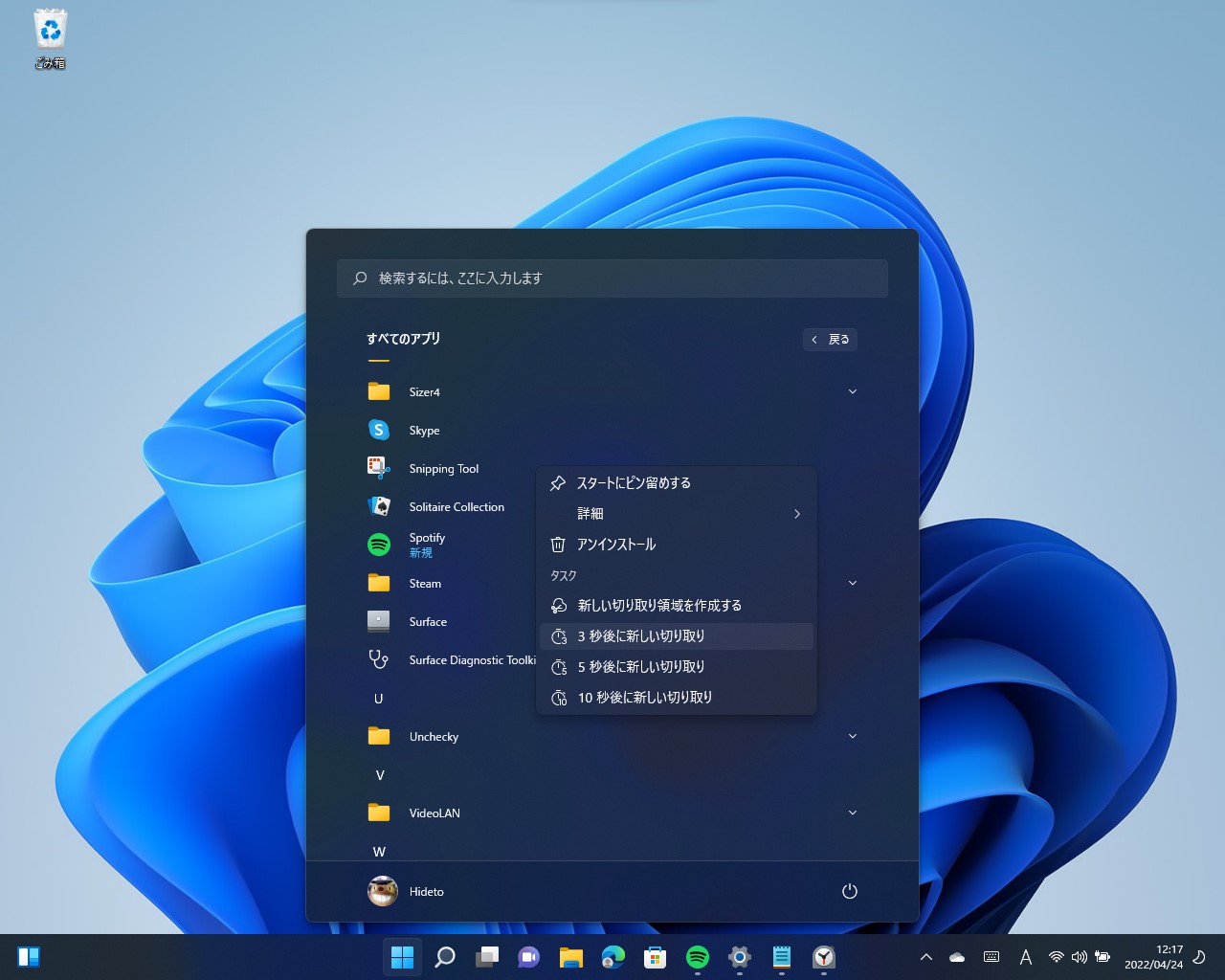
Task: Open the Widgets panel on the taskbar
Action: pos(29,957)
